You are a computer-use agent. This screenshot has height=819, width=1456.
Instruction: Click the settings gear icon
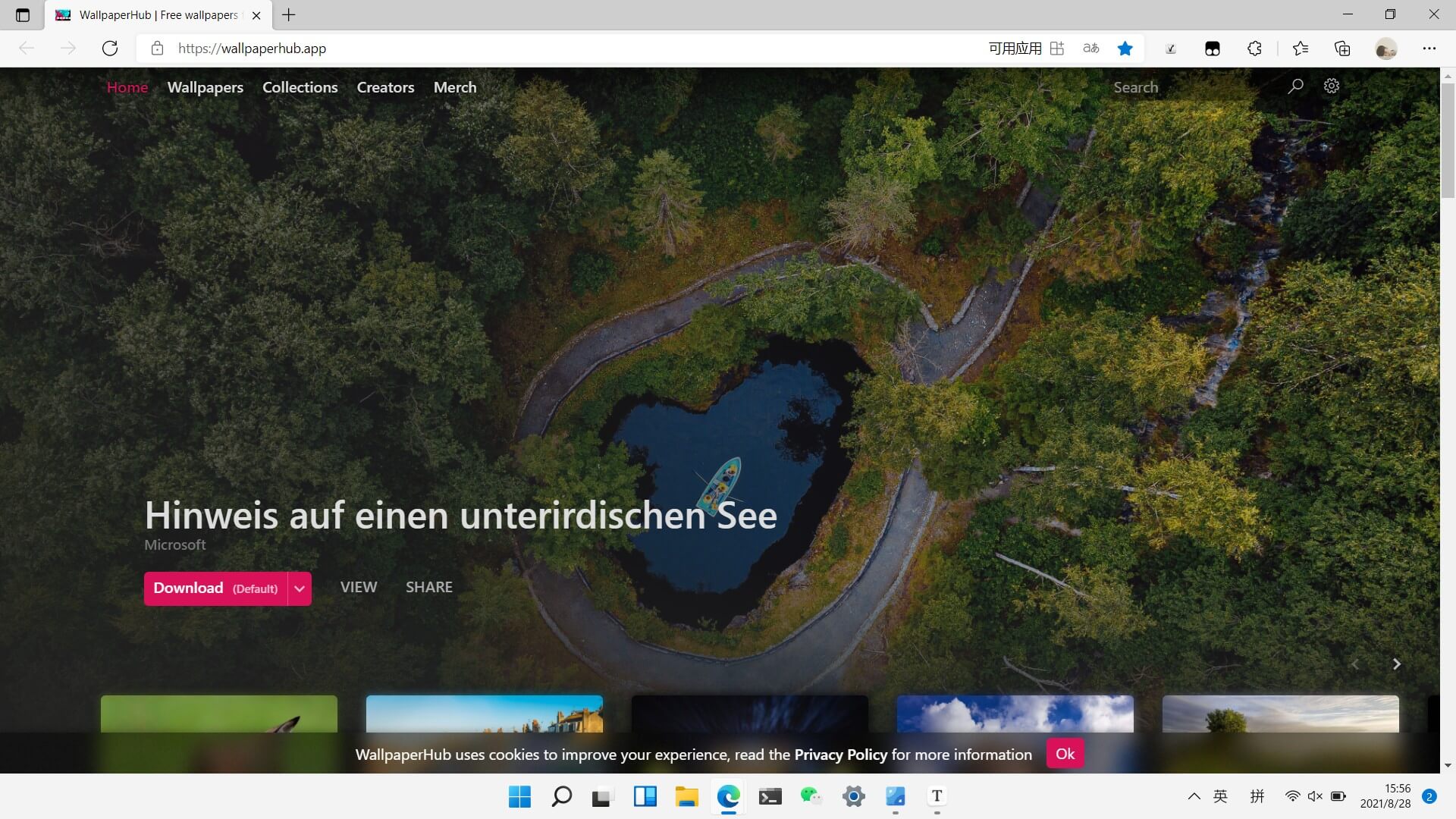pyautogui.click(x=1332, y=86)
